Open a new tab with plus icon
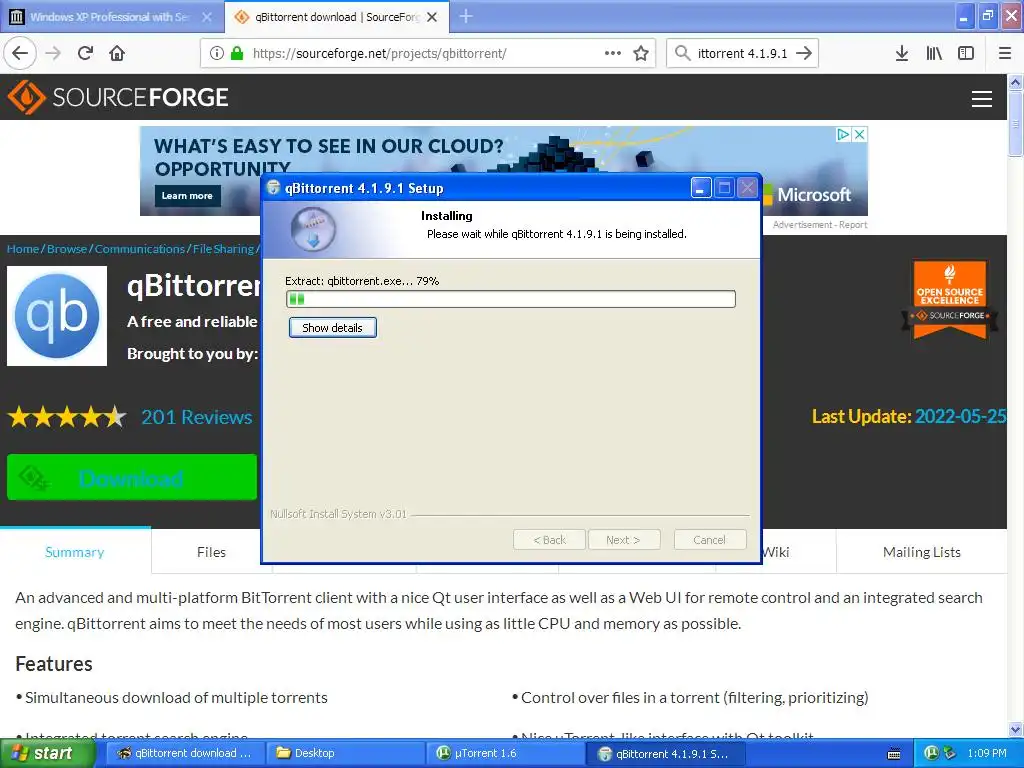Screen dimensions: 1024x768 pos(466,16)
